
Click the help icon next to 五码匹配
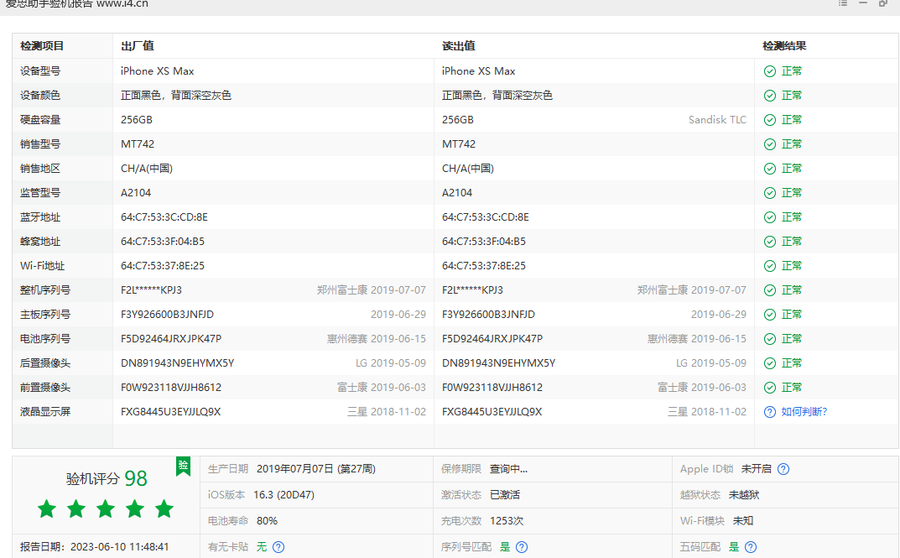tap(751, 547)
